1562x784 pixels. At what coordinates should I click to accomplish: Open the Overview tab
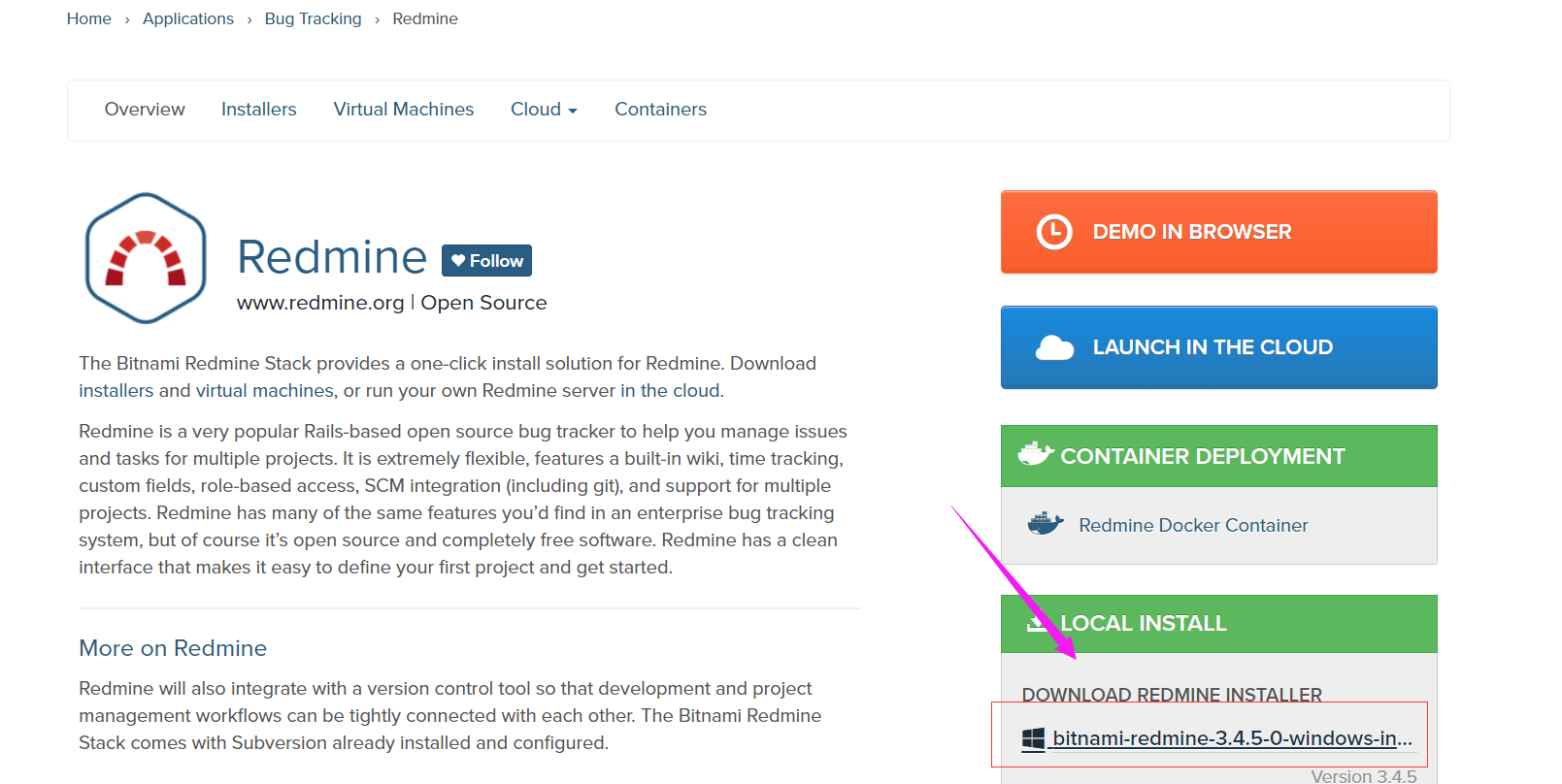point(145,110)
